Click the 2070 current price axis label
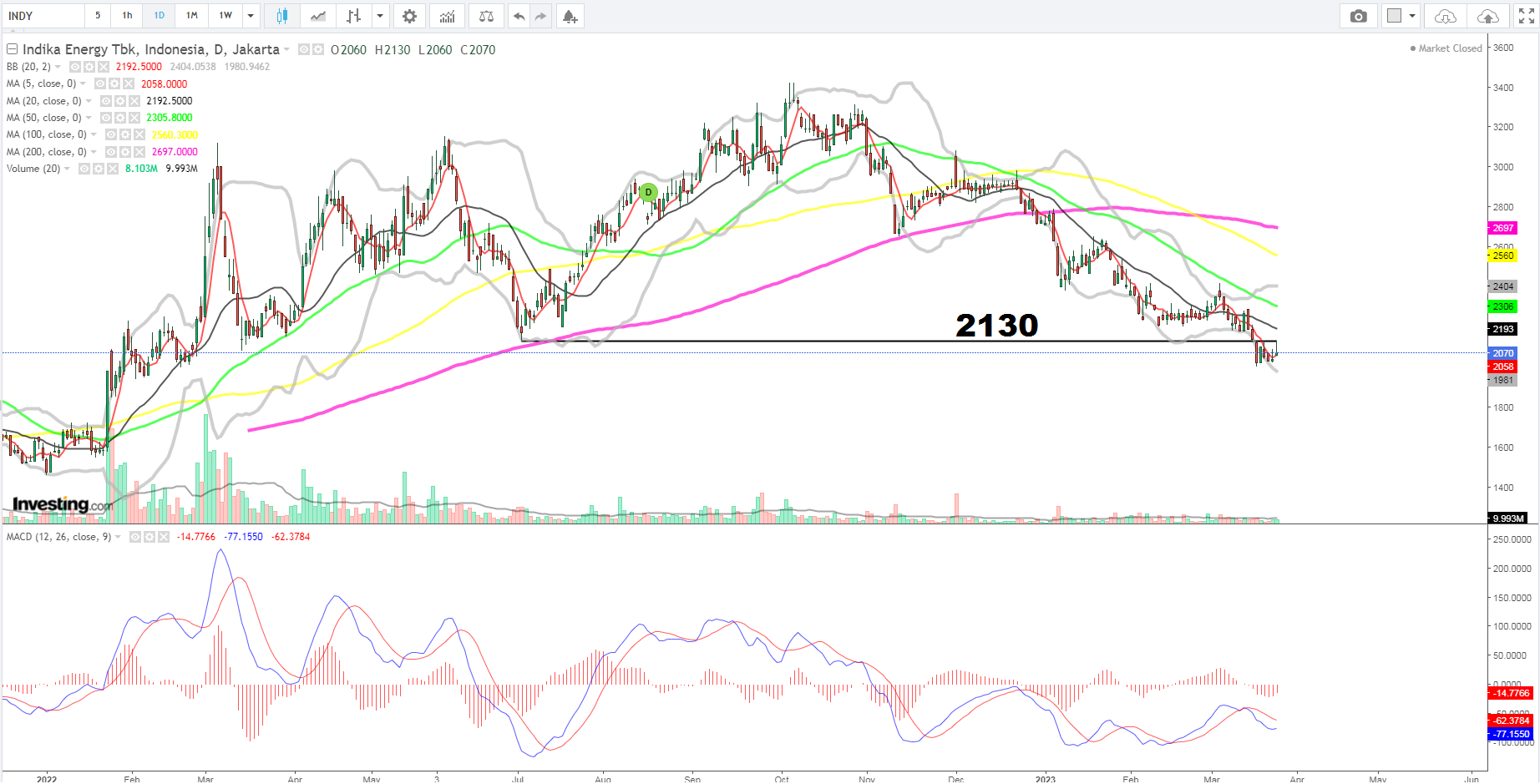Image resolution: width=1540 pixels, height=784 pixels. click(x=1503, y=353)
